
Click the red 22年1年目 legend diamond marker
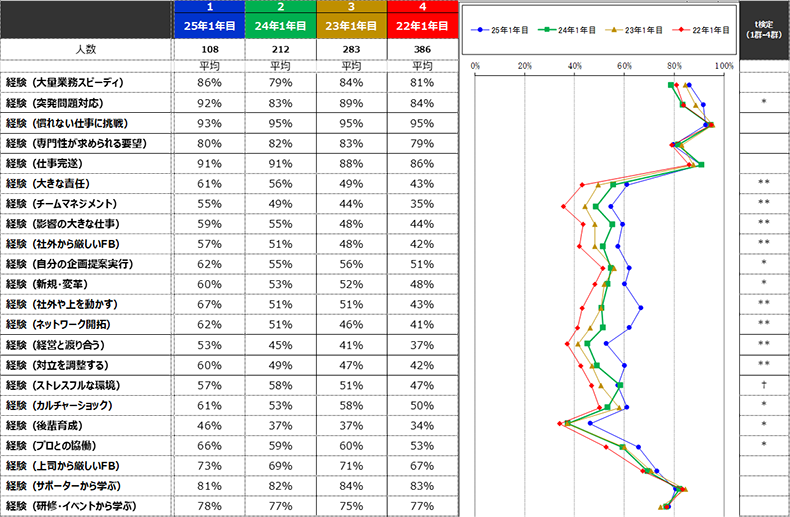coord(681,31)
